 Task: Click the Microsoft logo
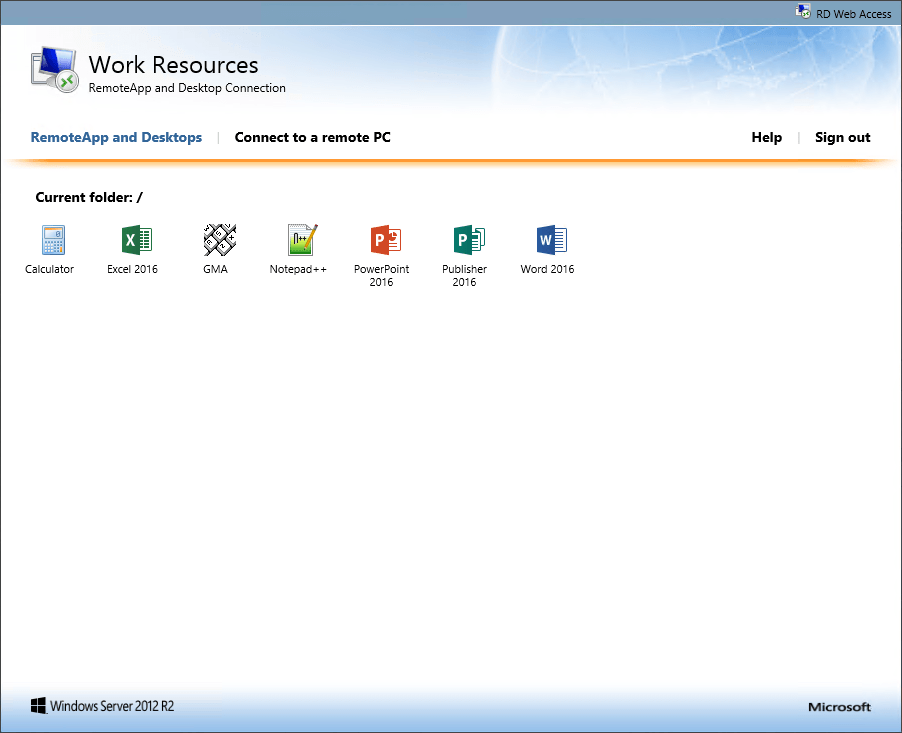coord(838,706)
